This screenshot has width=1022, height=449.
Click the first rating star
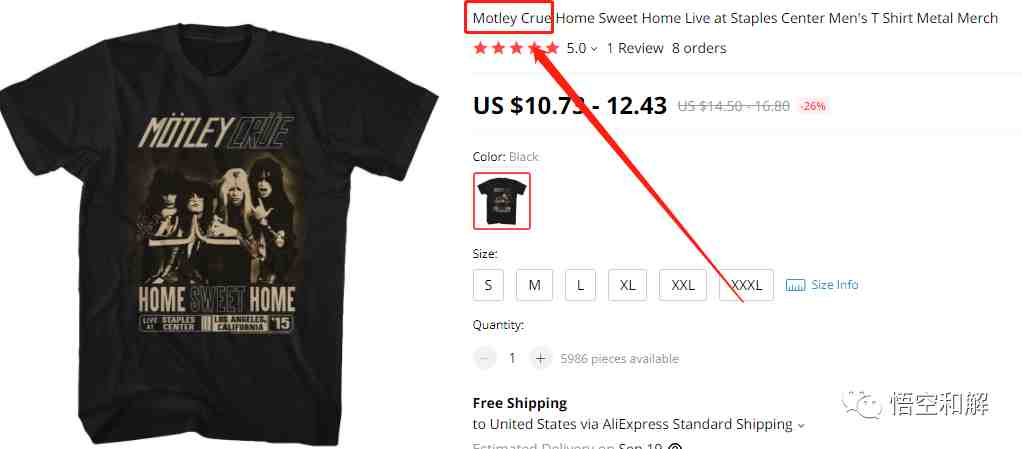pos(480,48)
